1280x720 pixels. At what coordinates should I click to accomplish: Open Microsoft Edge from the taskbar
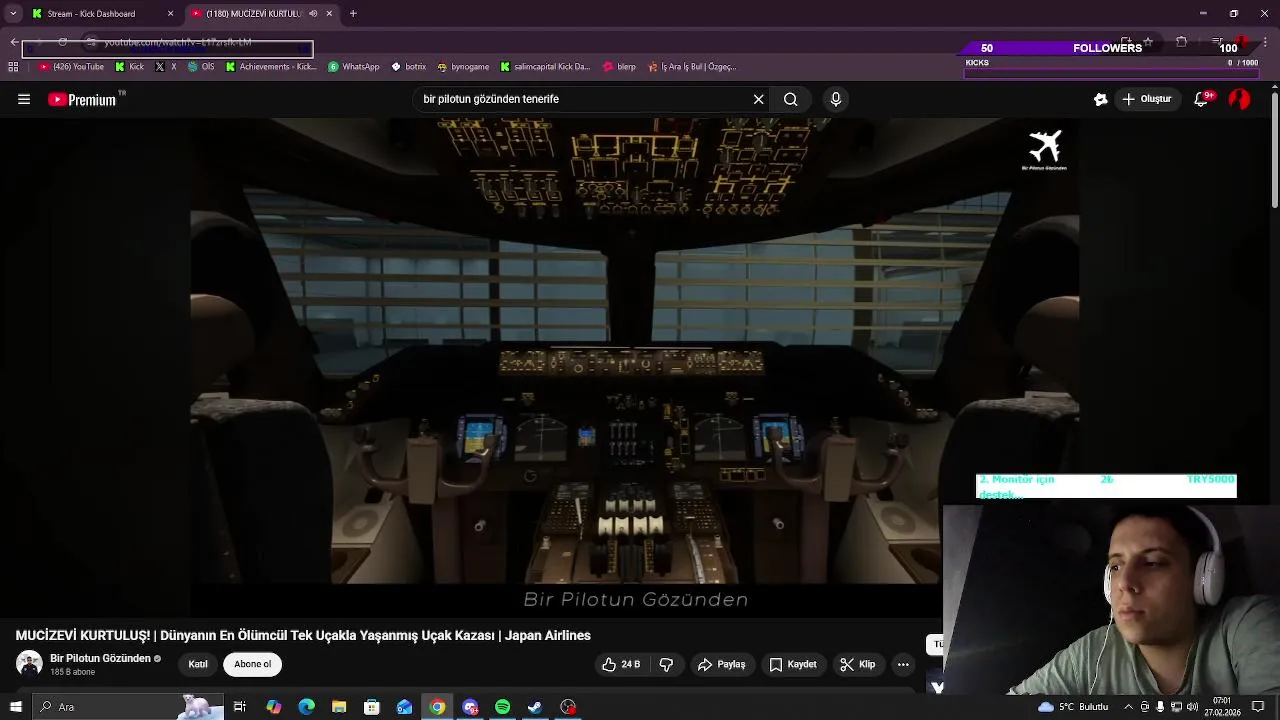pyautogui.click(x=306, y=707)
